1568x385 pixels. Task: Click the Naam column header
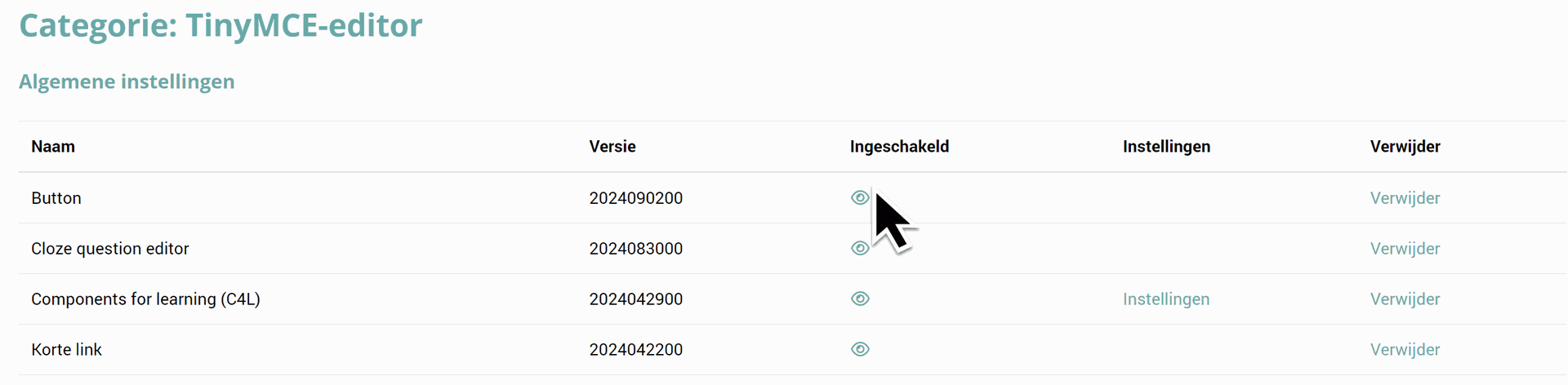coord(53,147)
